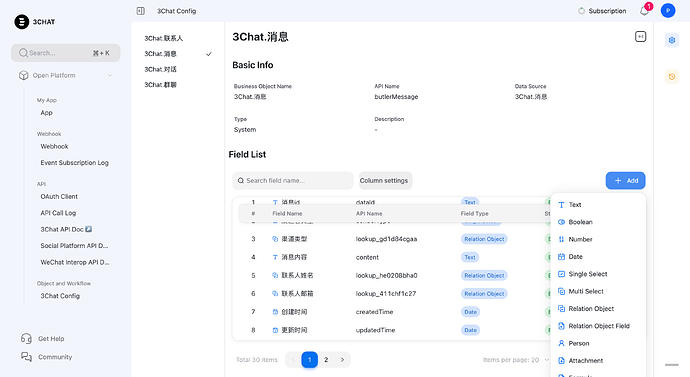Image resolution: width=690 pixels, height=377 pixels.
Task: Click the Single Select icon in dropdown
Action: (x=561, y=274)
